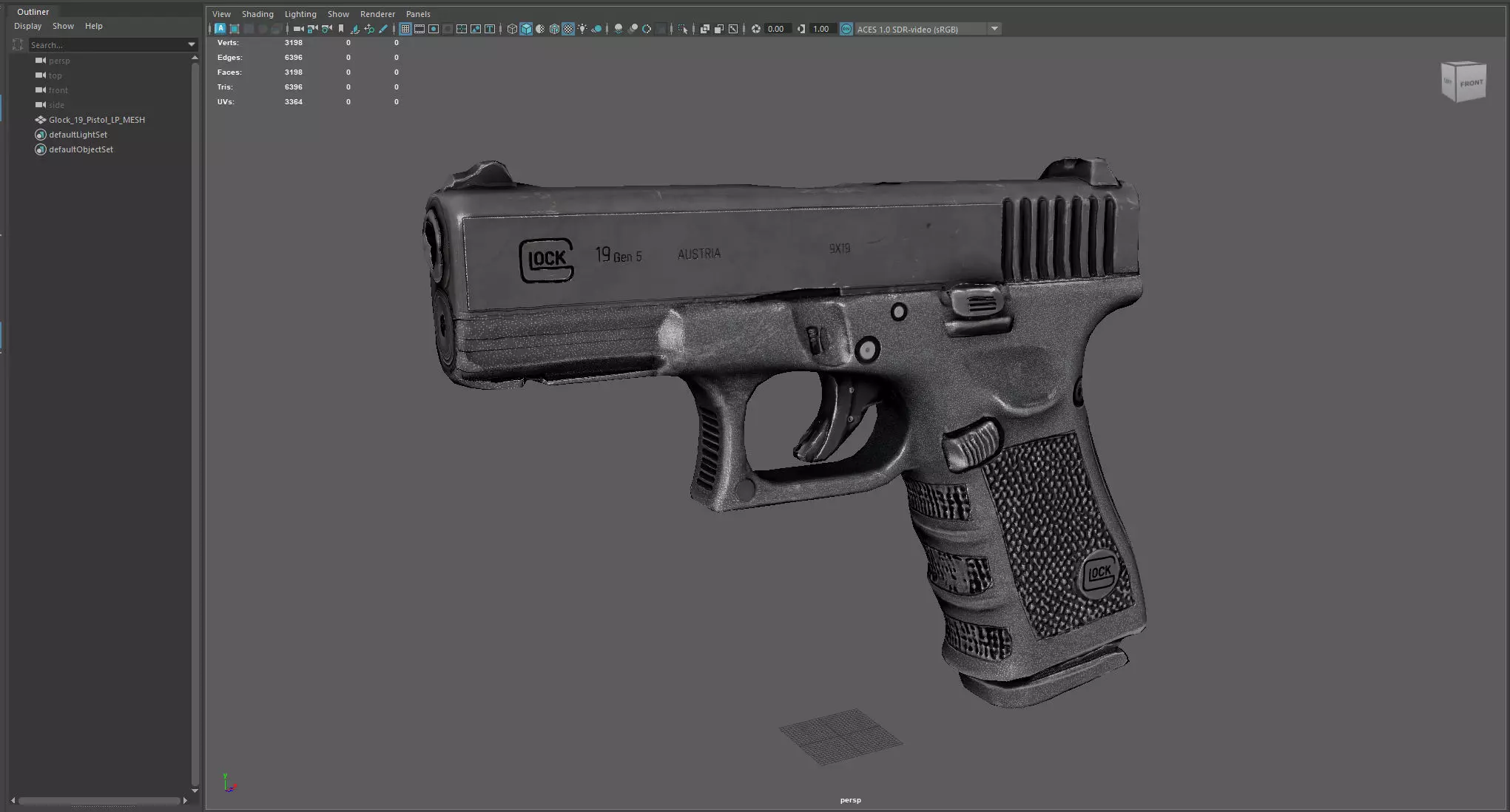This screenshot has width=1510, height=812.
Task: Select defaultObjectSet in Outliner
Action: click(x=81, y=149)
